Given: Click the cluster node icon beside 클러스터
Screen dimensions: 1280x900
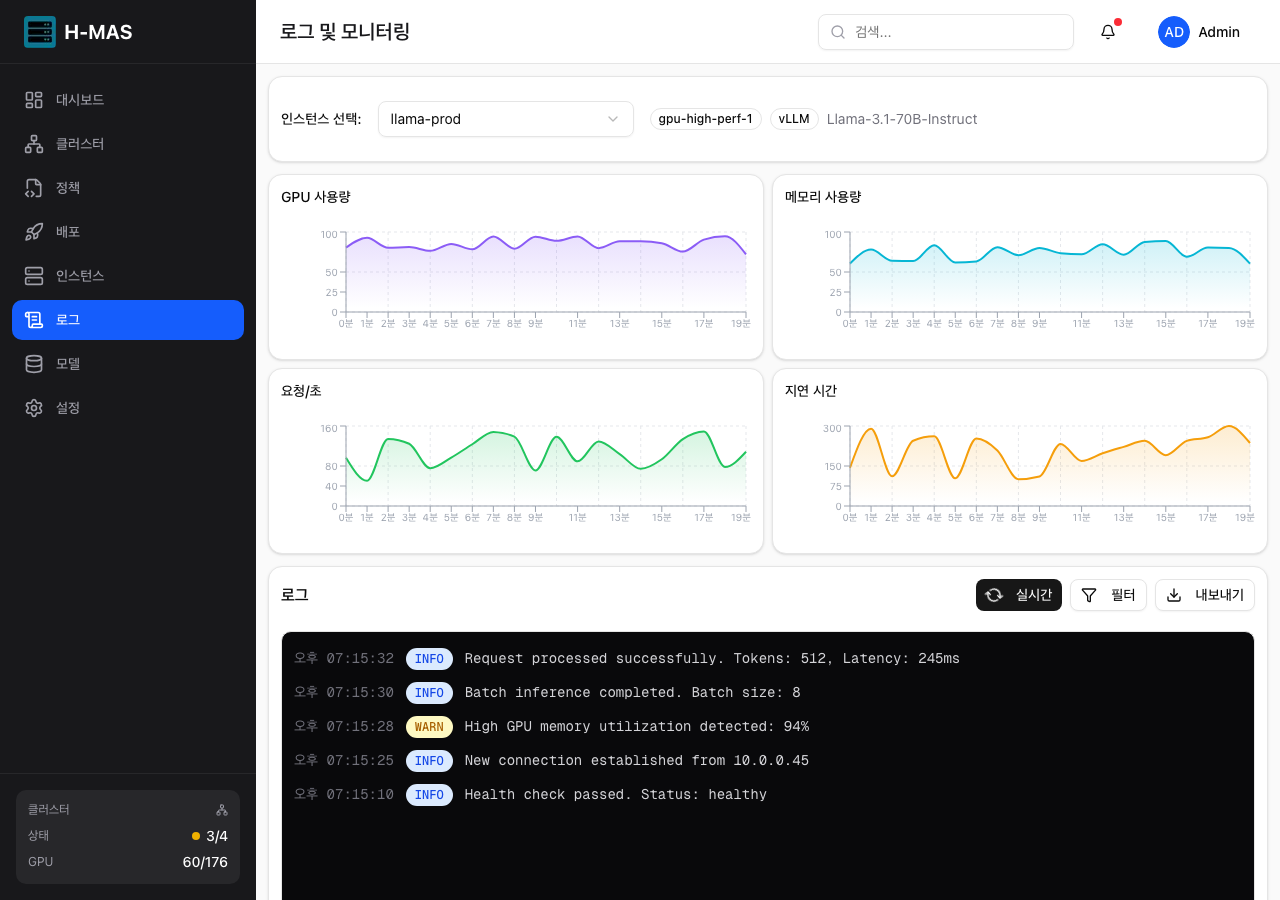Looking at the screenshot, I should (x=221, y=809).
